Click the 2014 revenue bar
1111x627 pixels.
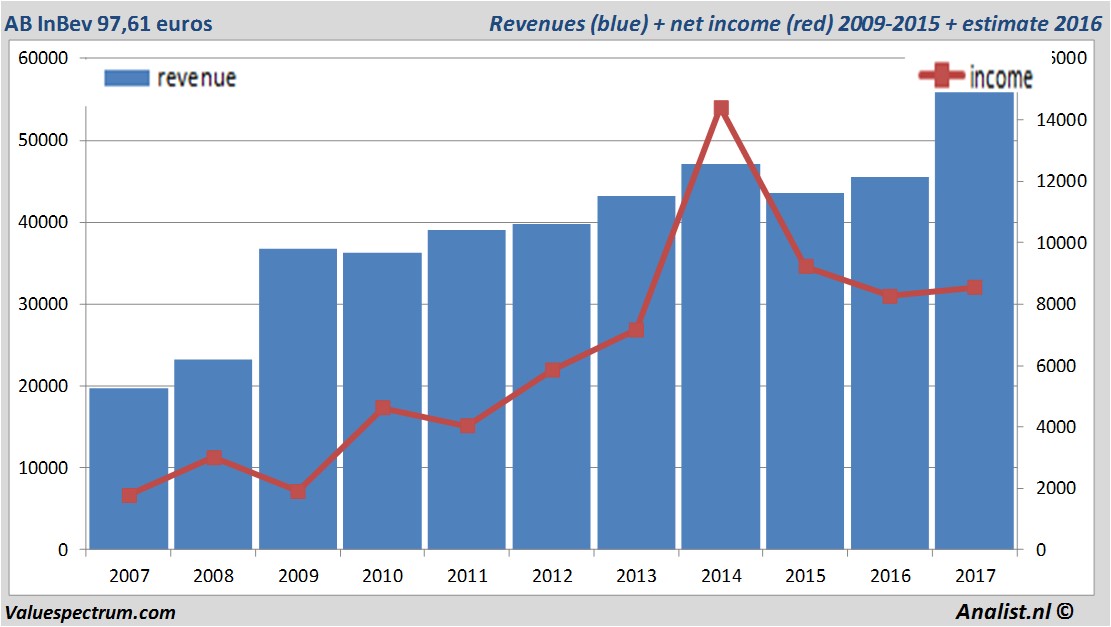721,356
